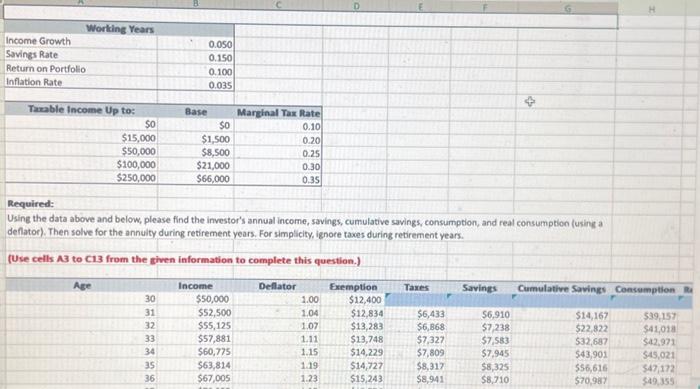Click the Working Years header cell
700x389 pixels.
(x=119, y=29)
